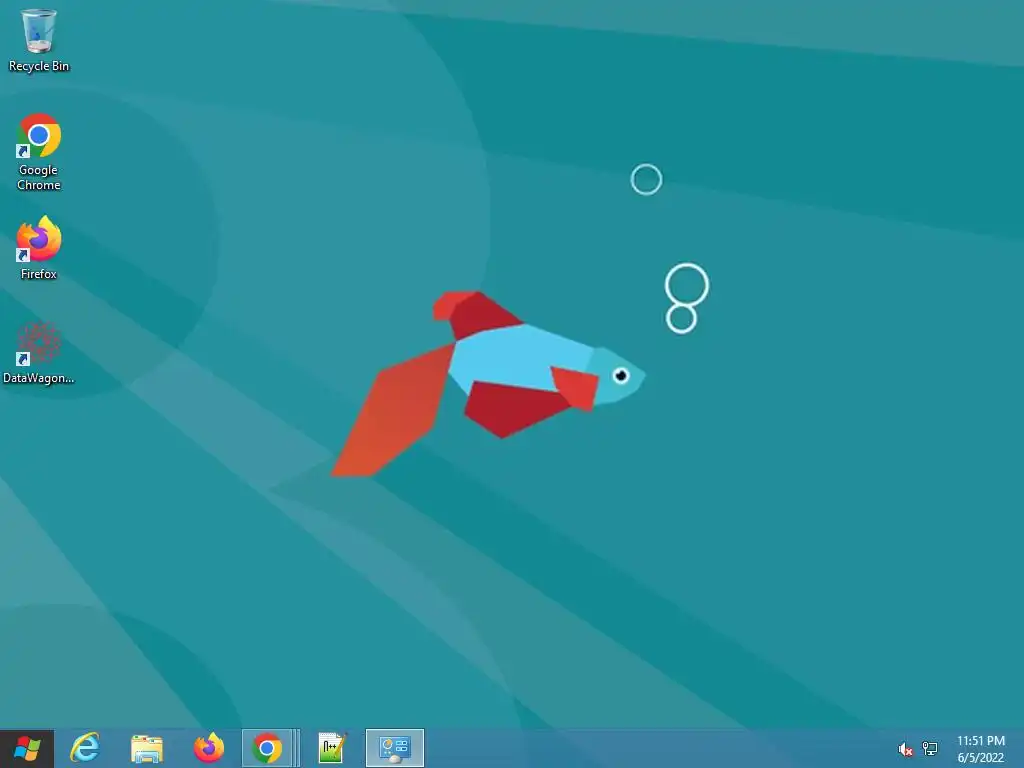Open File Explorer from the taskbar
The width and height of the screenshot is (1024, 768).
coord(147,748)
